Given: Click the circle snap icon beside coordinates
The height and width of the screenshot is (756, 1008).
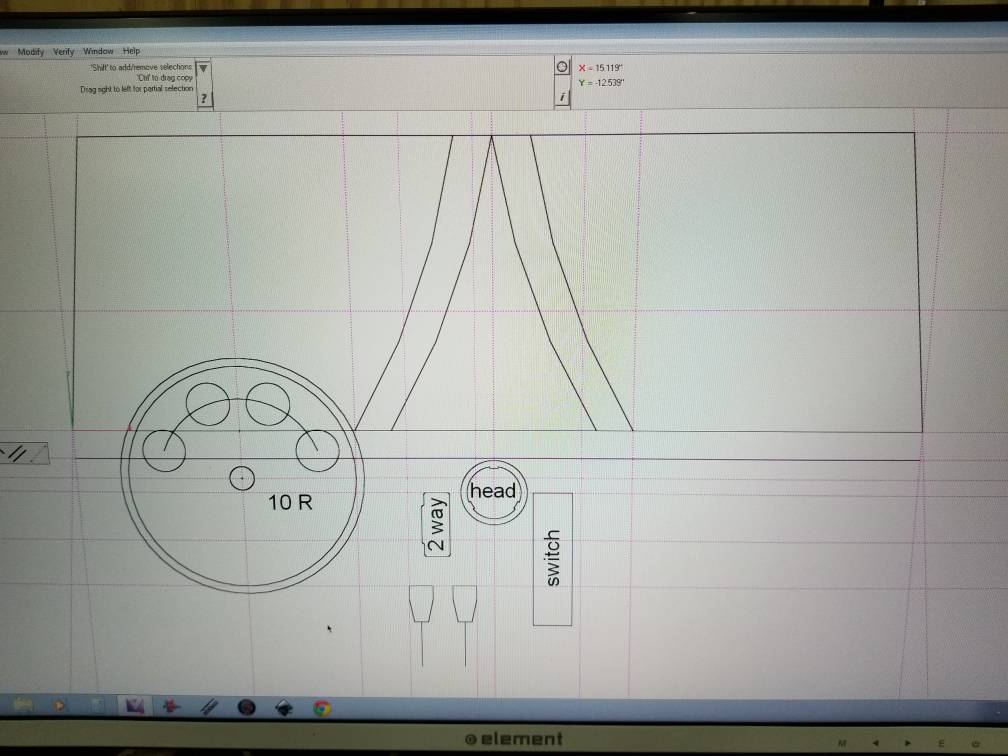Looking at the screenshot, I should tap(562, 67).
